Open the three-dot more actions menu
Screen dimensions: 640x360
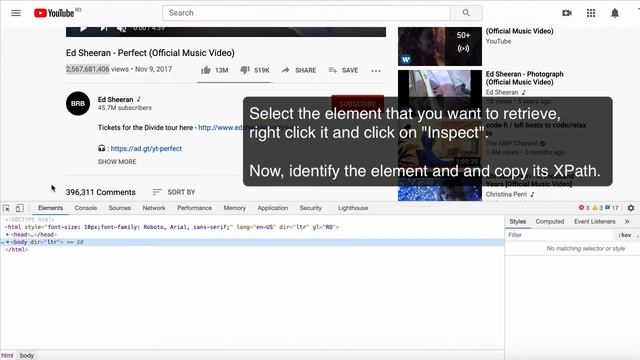tap(376, 71)
